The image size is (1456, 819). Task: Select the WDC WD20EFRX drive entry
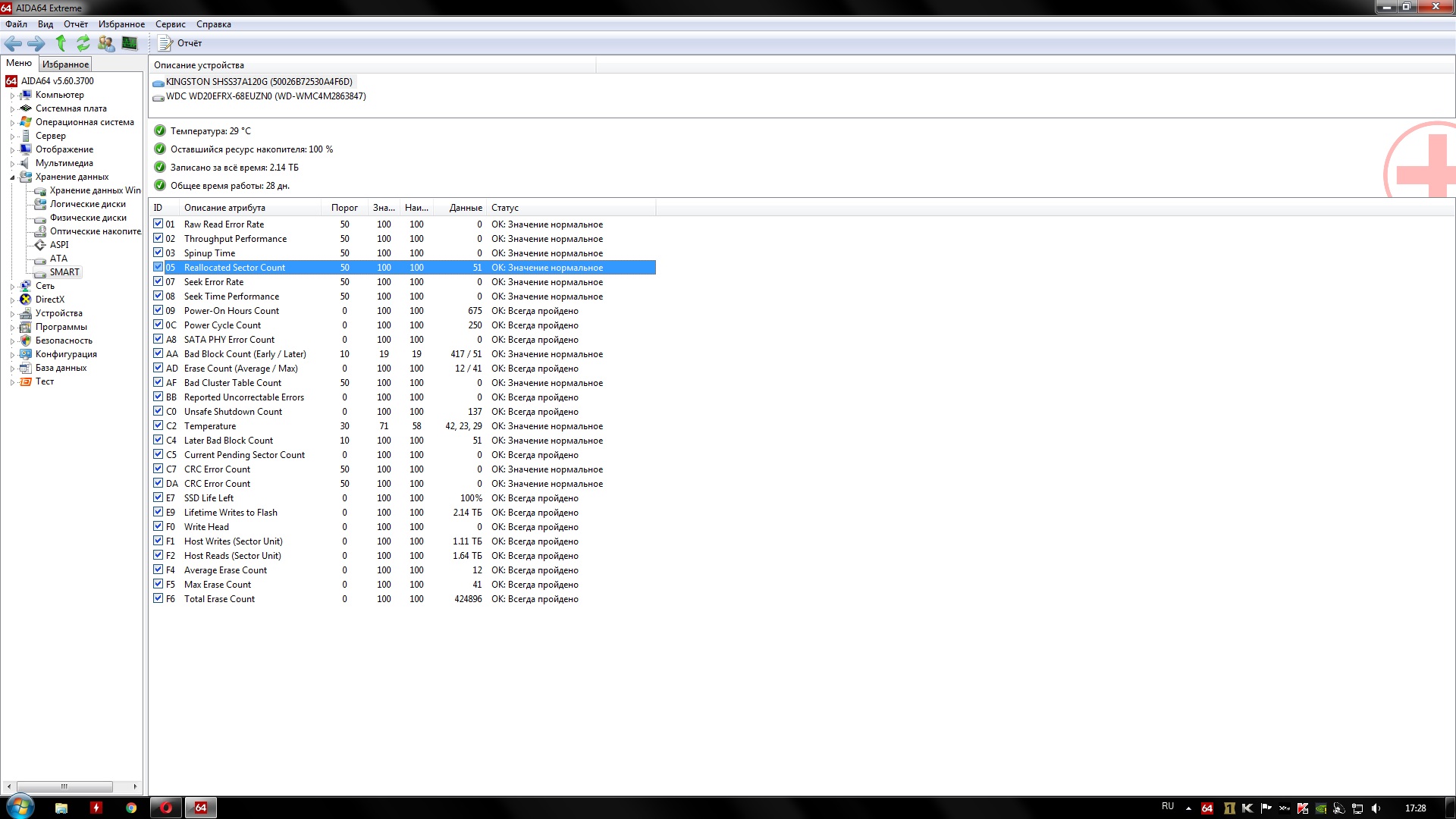tap(265, 96)
